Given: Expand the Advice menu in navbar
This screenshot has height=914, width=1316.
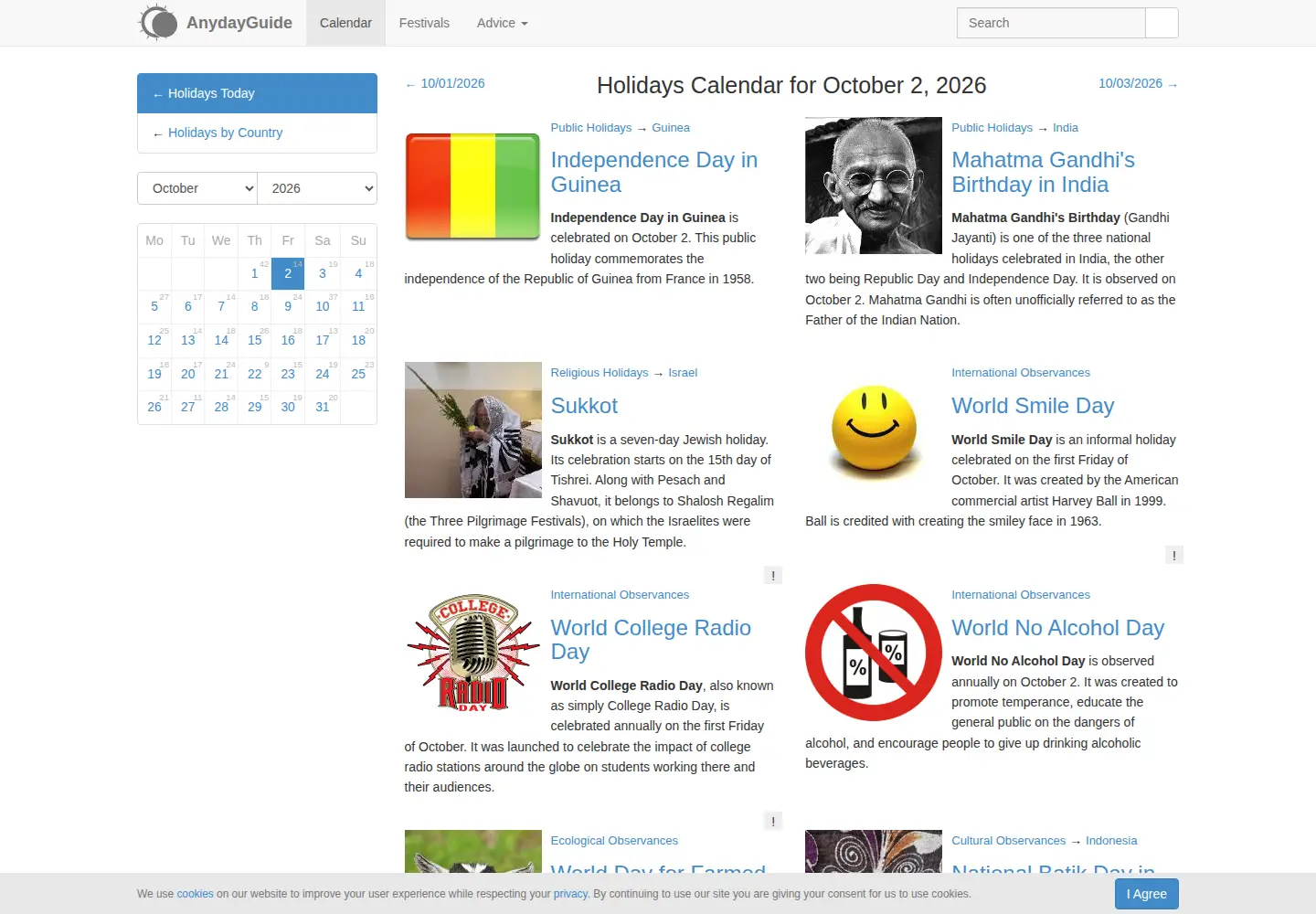Looking at the screenshot, I should 503,23.
